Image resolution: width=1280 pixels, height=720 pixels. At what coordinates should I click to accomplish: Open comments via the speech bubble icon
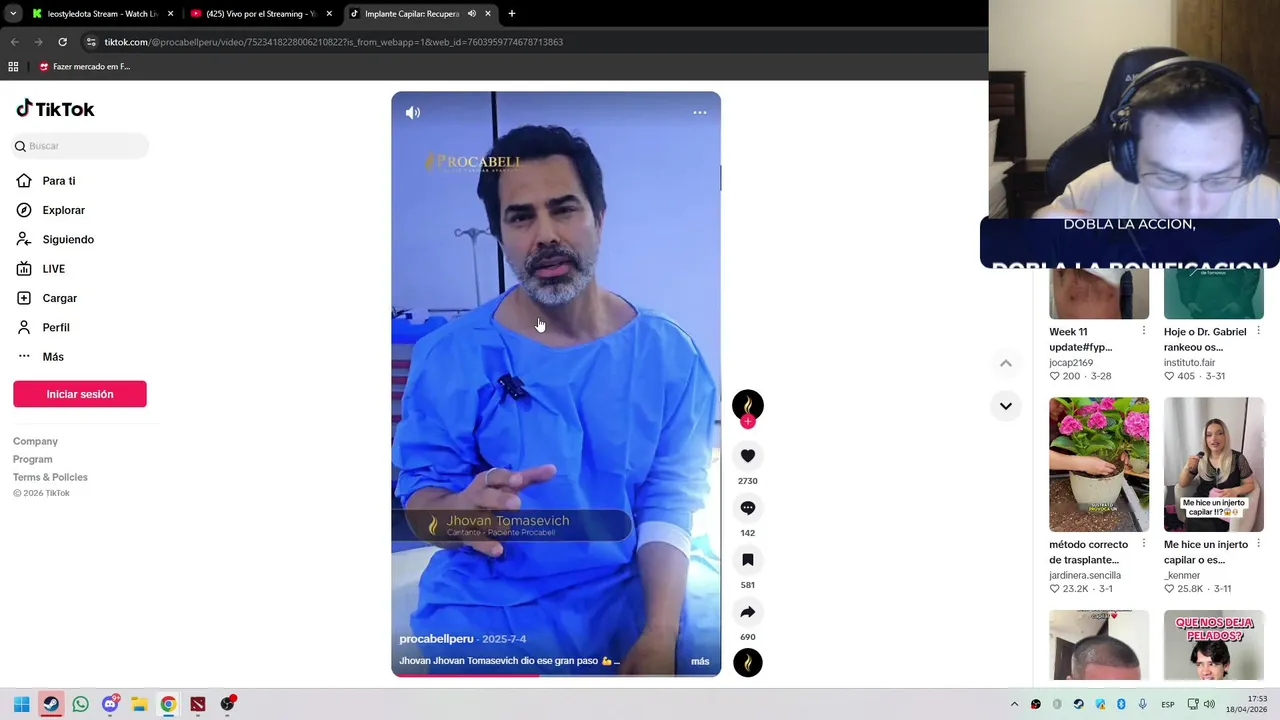(x=748, y=508)
